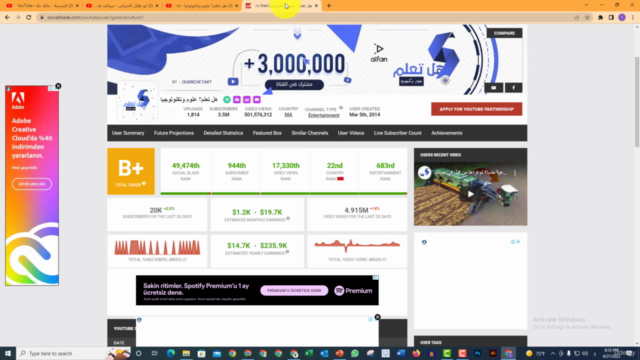Switch to the second YouTube tab
Image resolution: width=640 pixels, height=360 pixels.
(121, 6)
